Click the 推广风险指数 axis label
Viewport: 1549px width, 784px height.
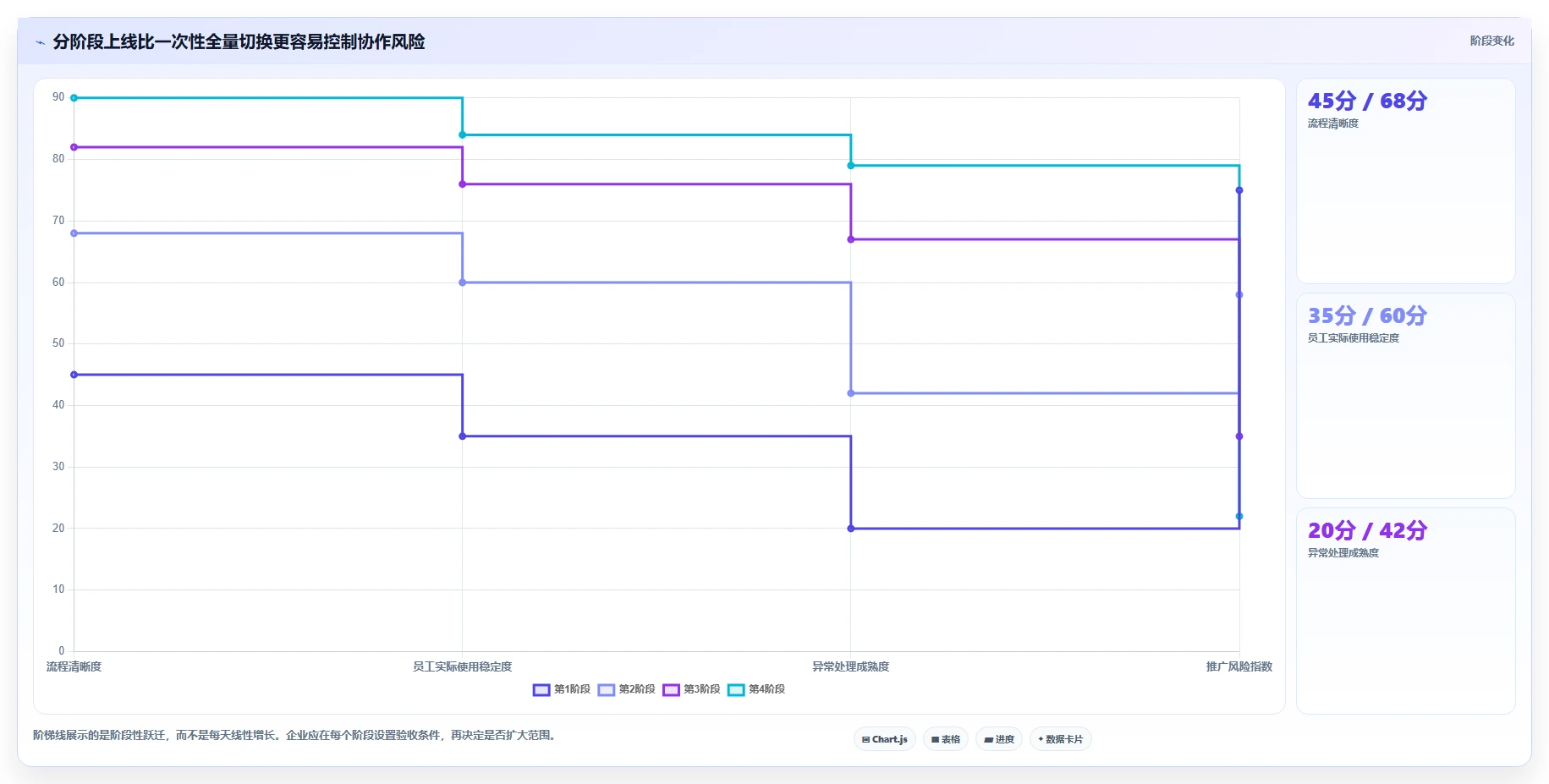point(1239,666)
